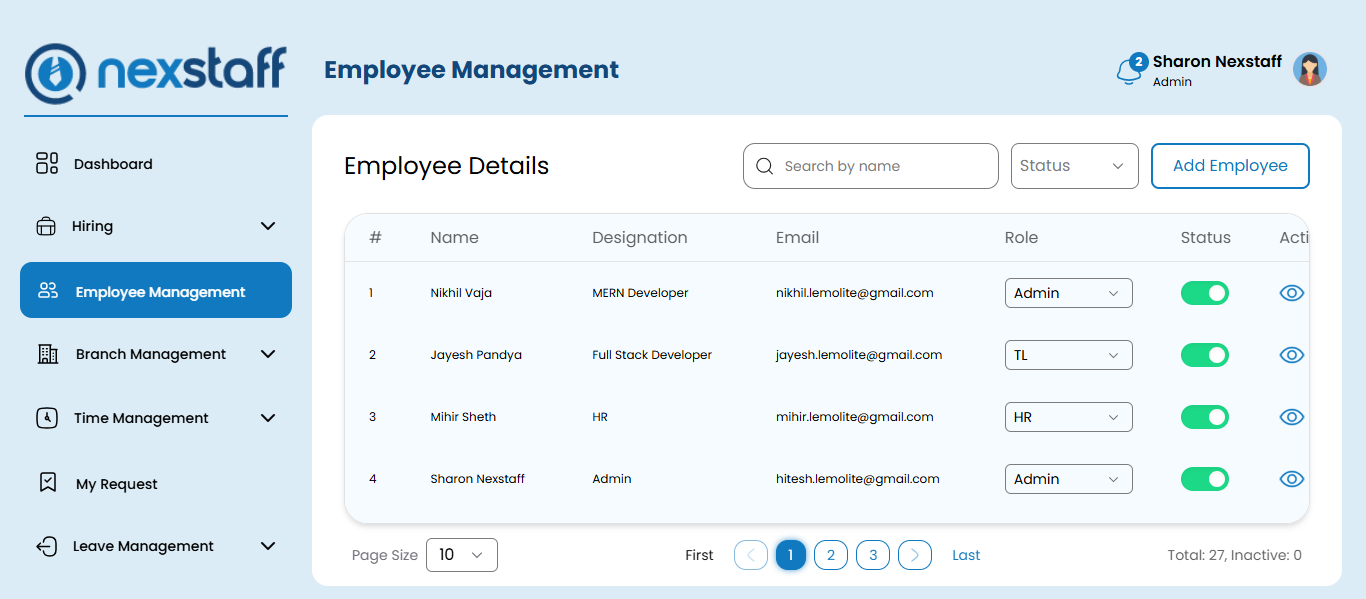Open My Request menu item
This screenshot has width=1366, height=599.
coord(116,484)
